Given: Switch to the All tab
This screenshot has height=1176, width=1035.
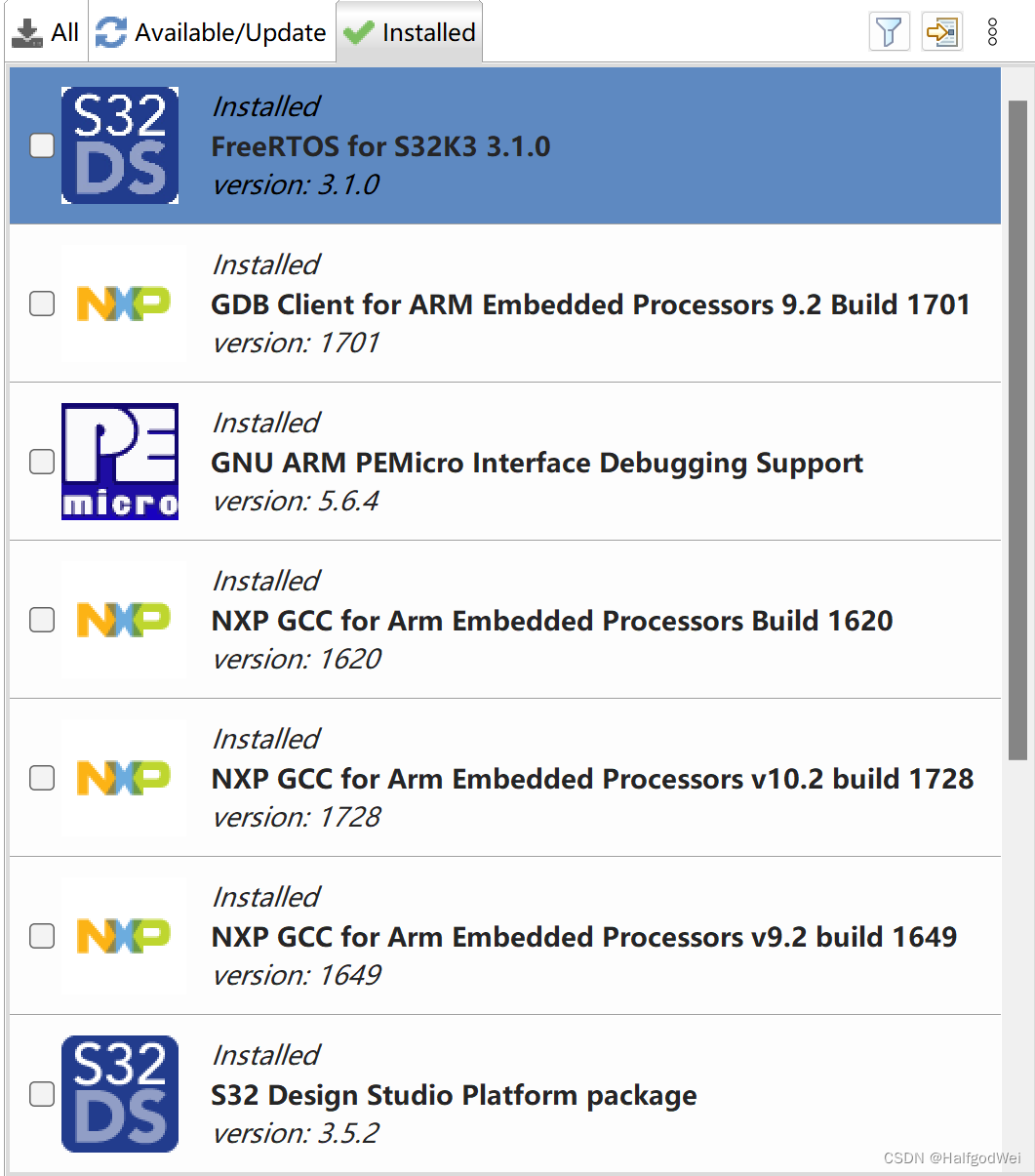Looking at the screenshot, I should coord(46,31).
